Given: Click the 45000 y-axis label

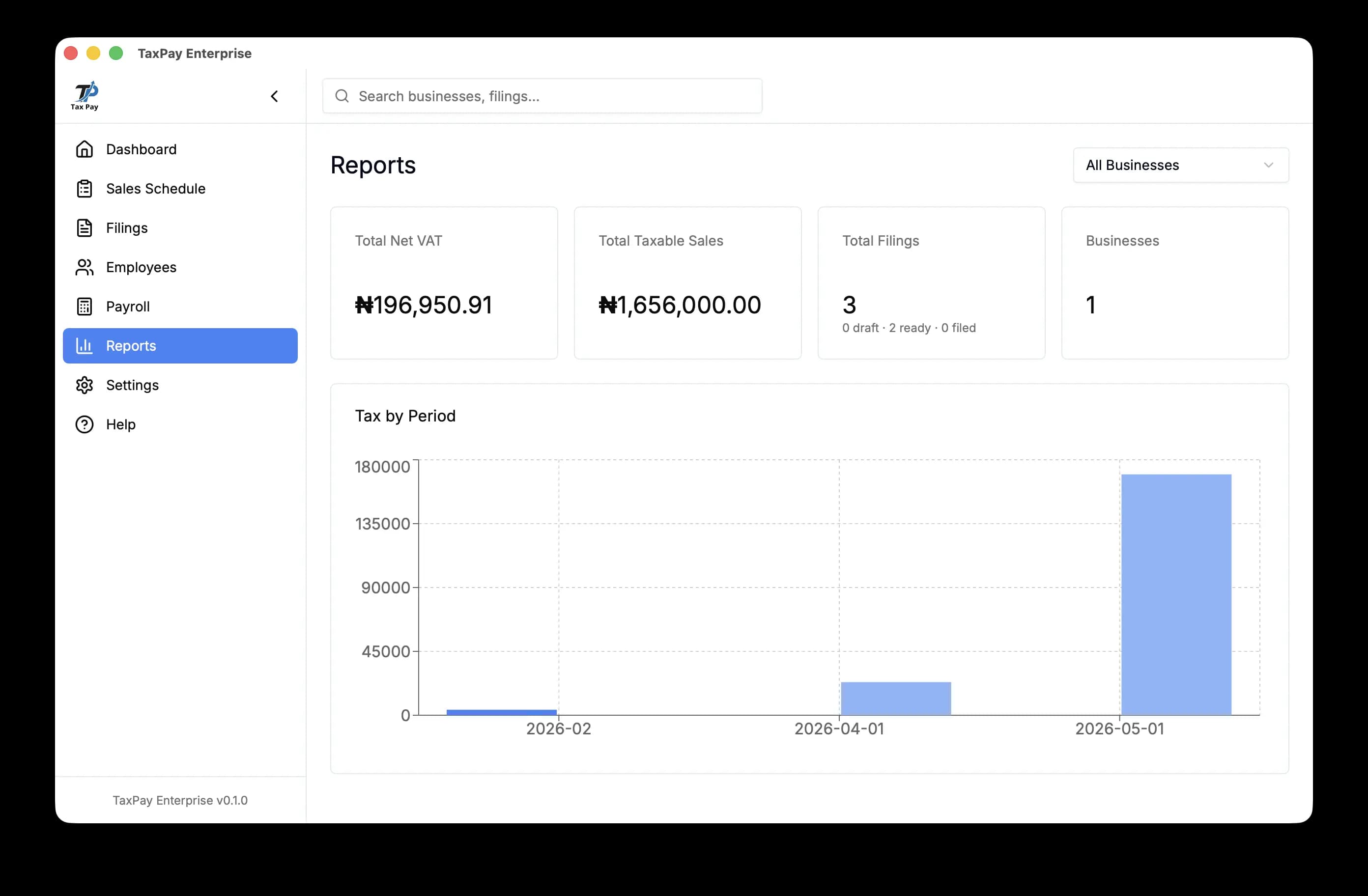Looking at the screenshot, I should pos(386,651).
